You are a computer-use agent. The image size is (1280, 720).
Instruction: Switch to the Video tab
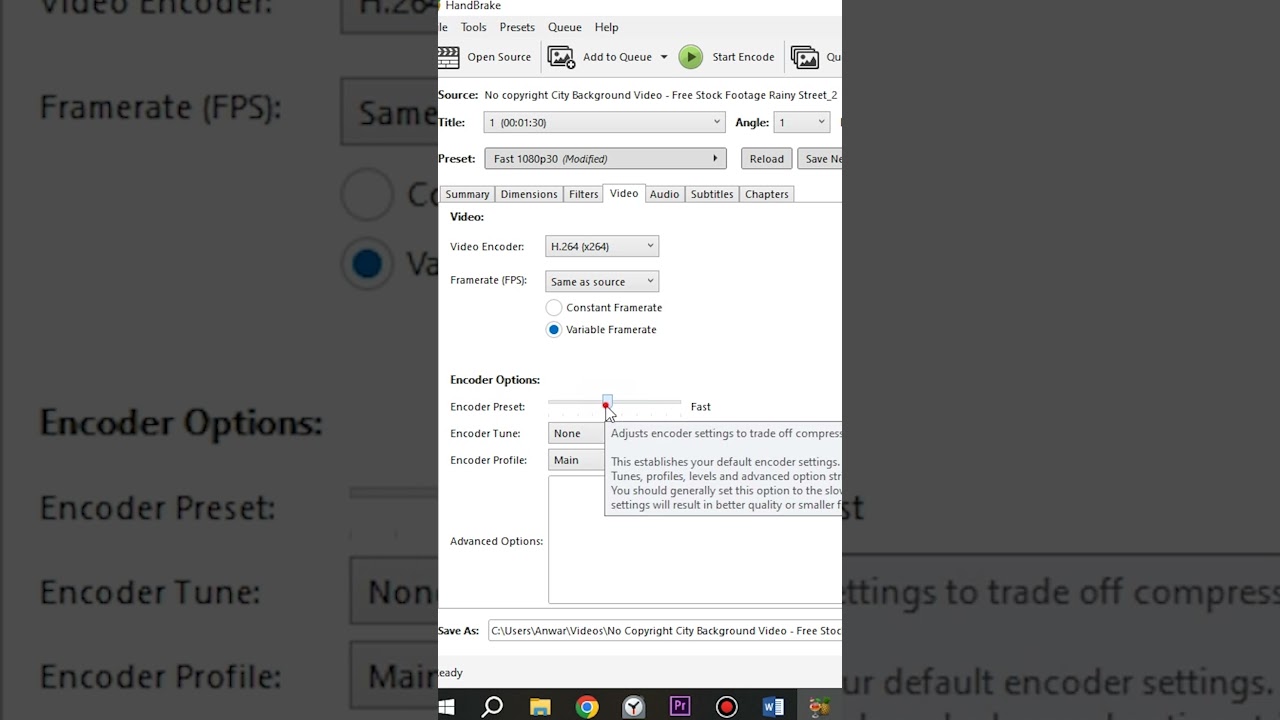(624, 193)
